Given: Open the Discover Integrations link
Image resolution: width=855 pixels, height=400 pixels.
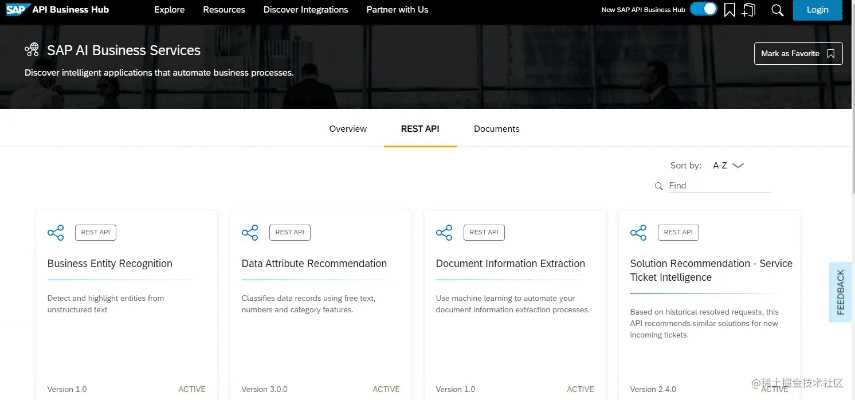Looking at the screenshot, I should pos(306,10).
